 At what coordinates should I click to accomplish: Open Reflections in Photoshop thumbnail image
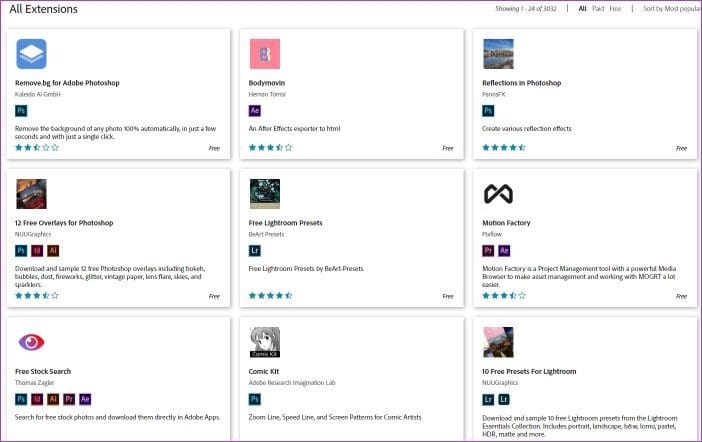498,54
